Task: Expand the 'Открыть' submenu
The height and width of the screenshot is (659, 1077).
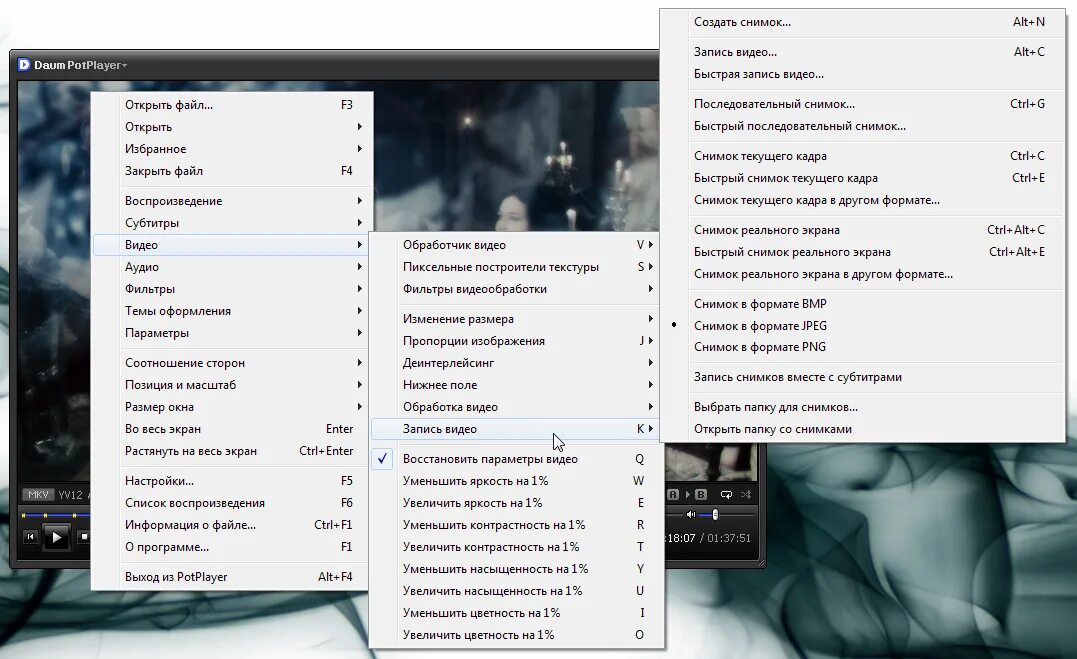Action: pyautogui.click(x=232, y=126)
